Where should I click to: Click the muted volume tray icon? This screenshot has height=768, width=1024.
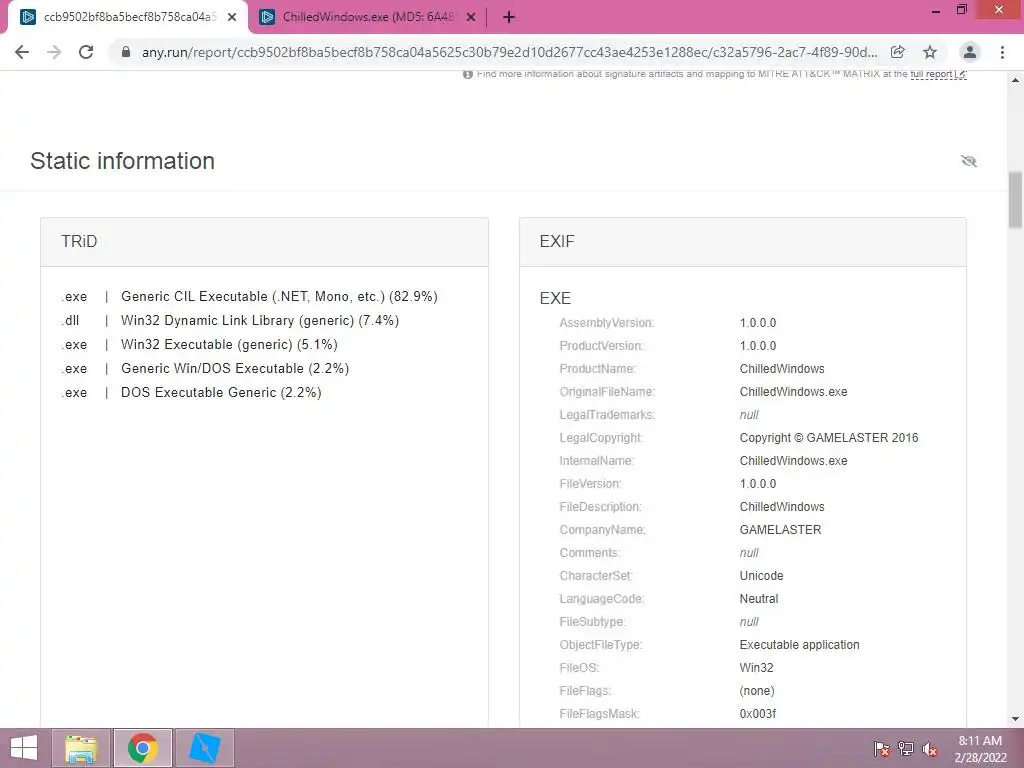pyautogui.click(x=930, y=748)
